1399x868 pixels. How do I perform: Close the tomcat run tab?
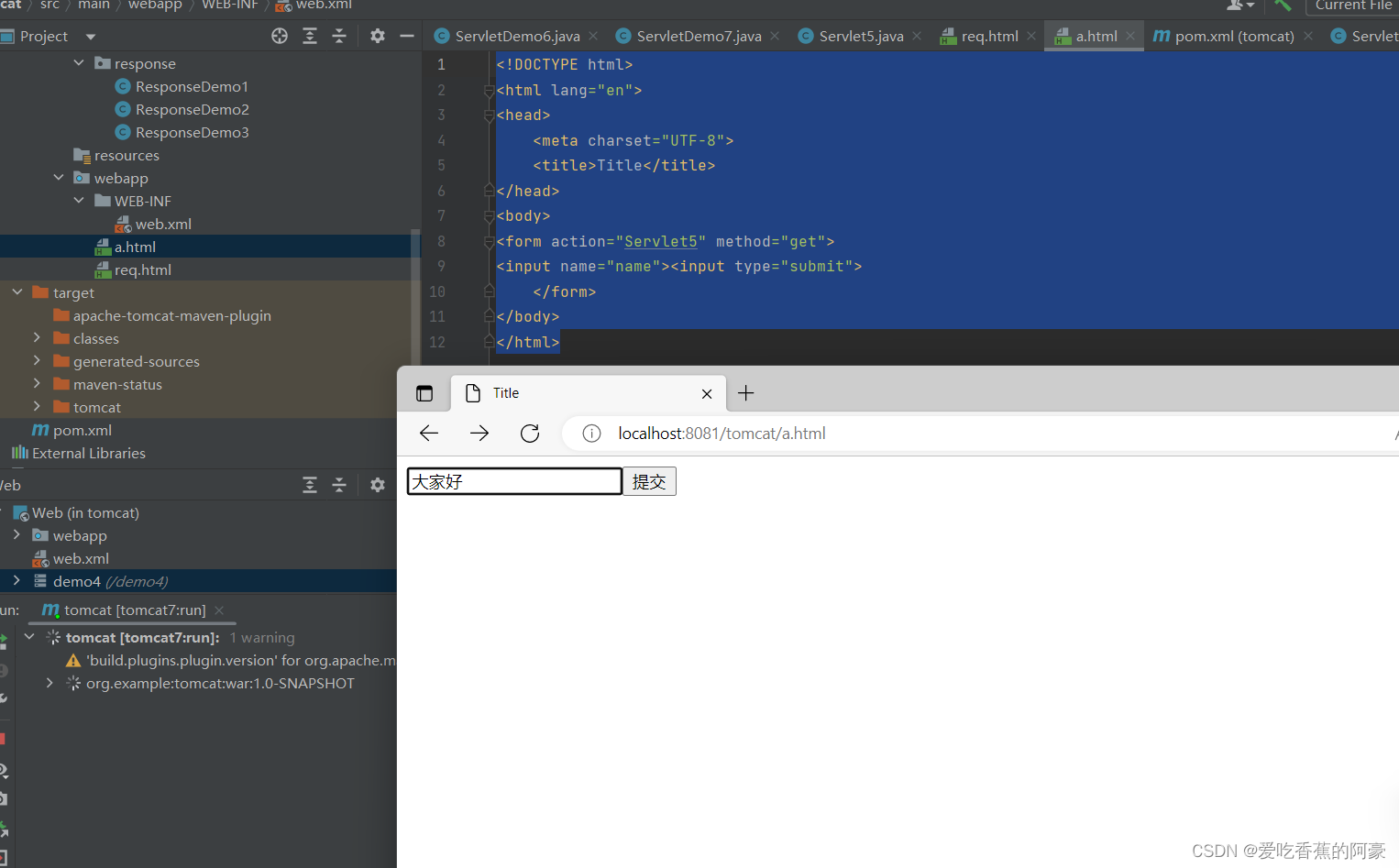[x=219, y=610]
